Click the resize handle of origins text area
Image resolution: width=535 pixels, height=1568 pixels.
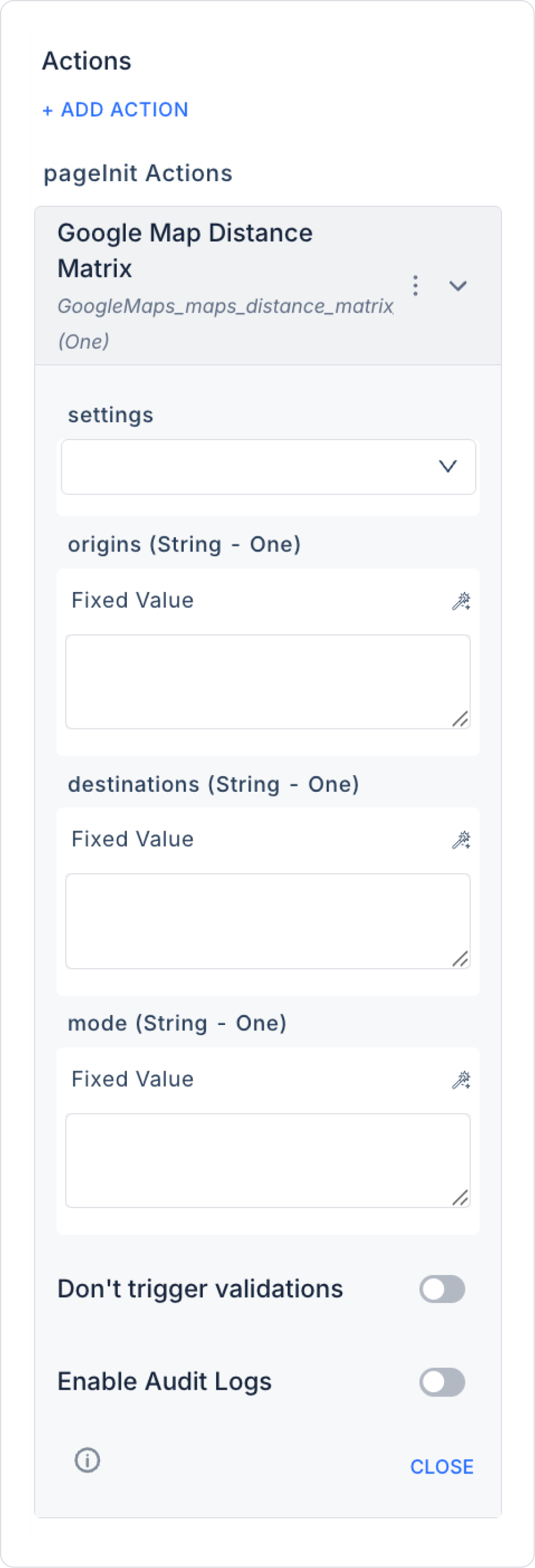460,719
